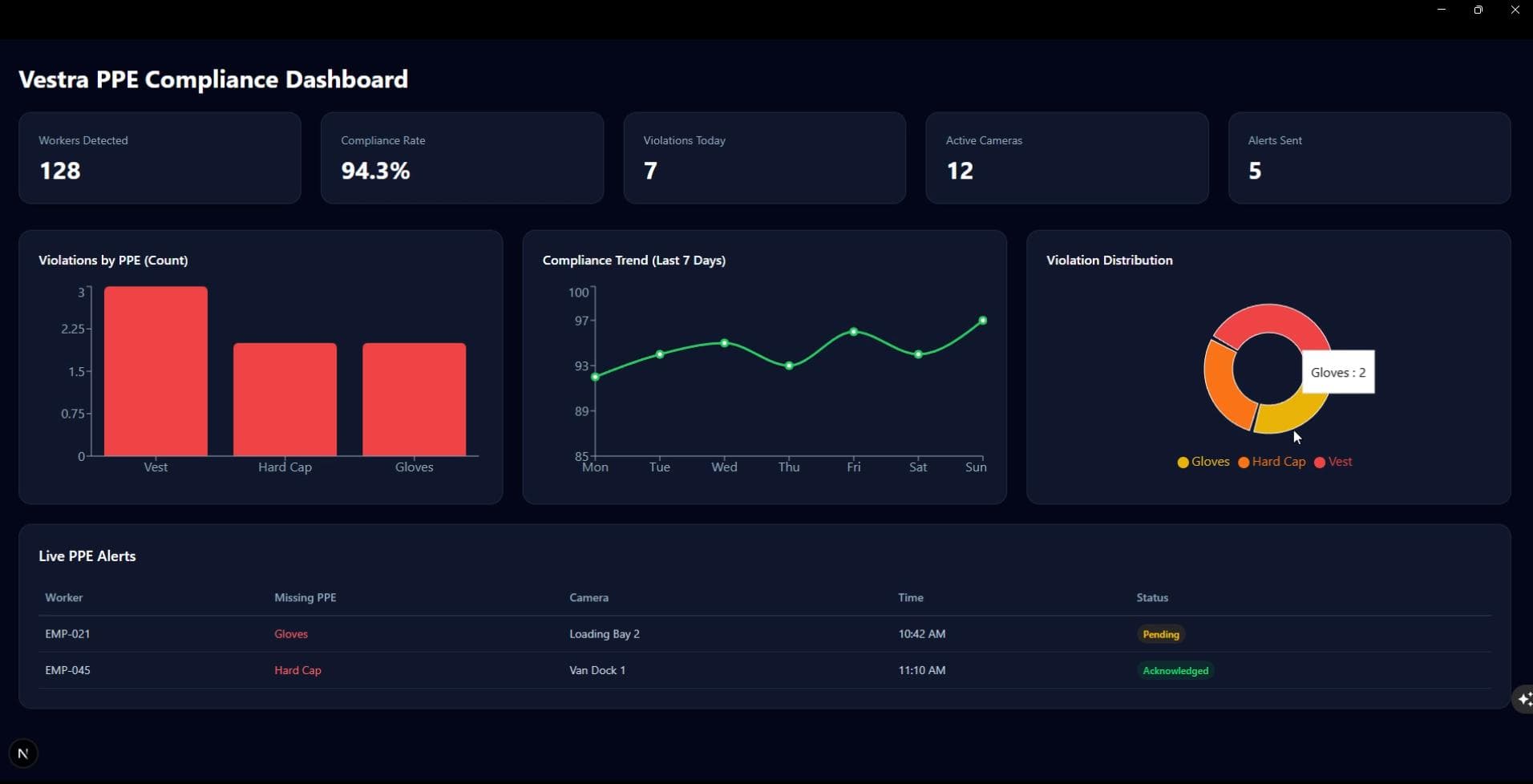
Task: Click the Loading Bay 2 camera cell
Action: pos(605,634)
